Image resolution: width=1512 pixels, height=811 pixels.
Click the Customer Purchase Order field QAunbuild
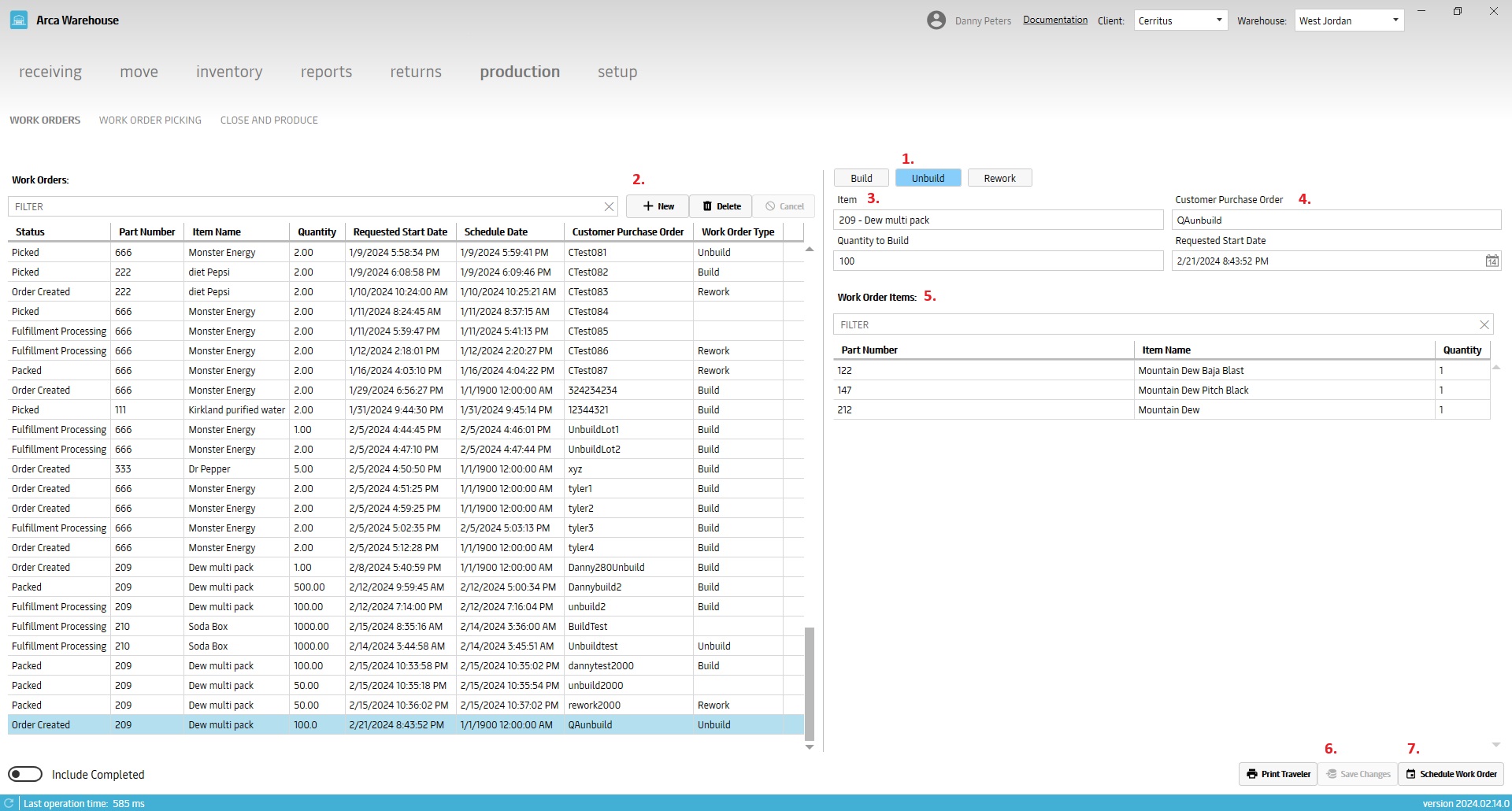click(x=1336, y=220)
